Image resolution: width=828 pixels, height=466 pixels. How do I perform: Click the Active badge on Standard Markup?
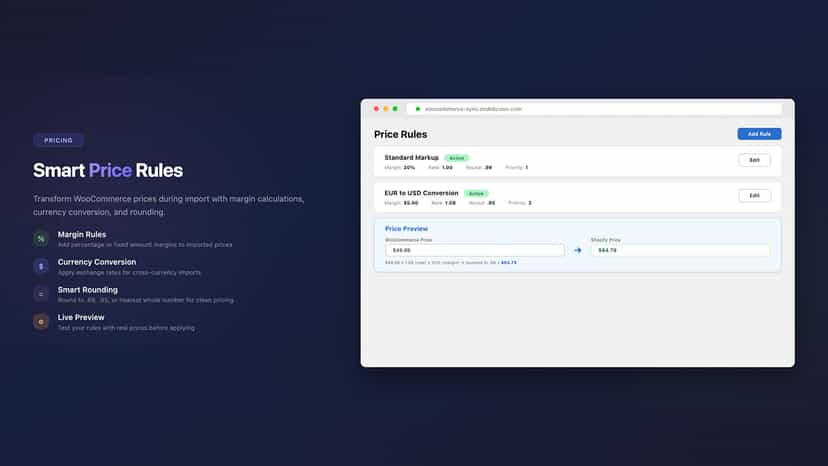(x=457, y=158)
